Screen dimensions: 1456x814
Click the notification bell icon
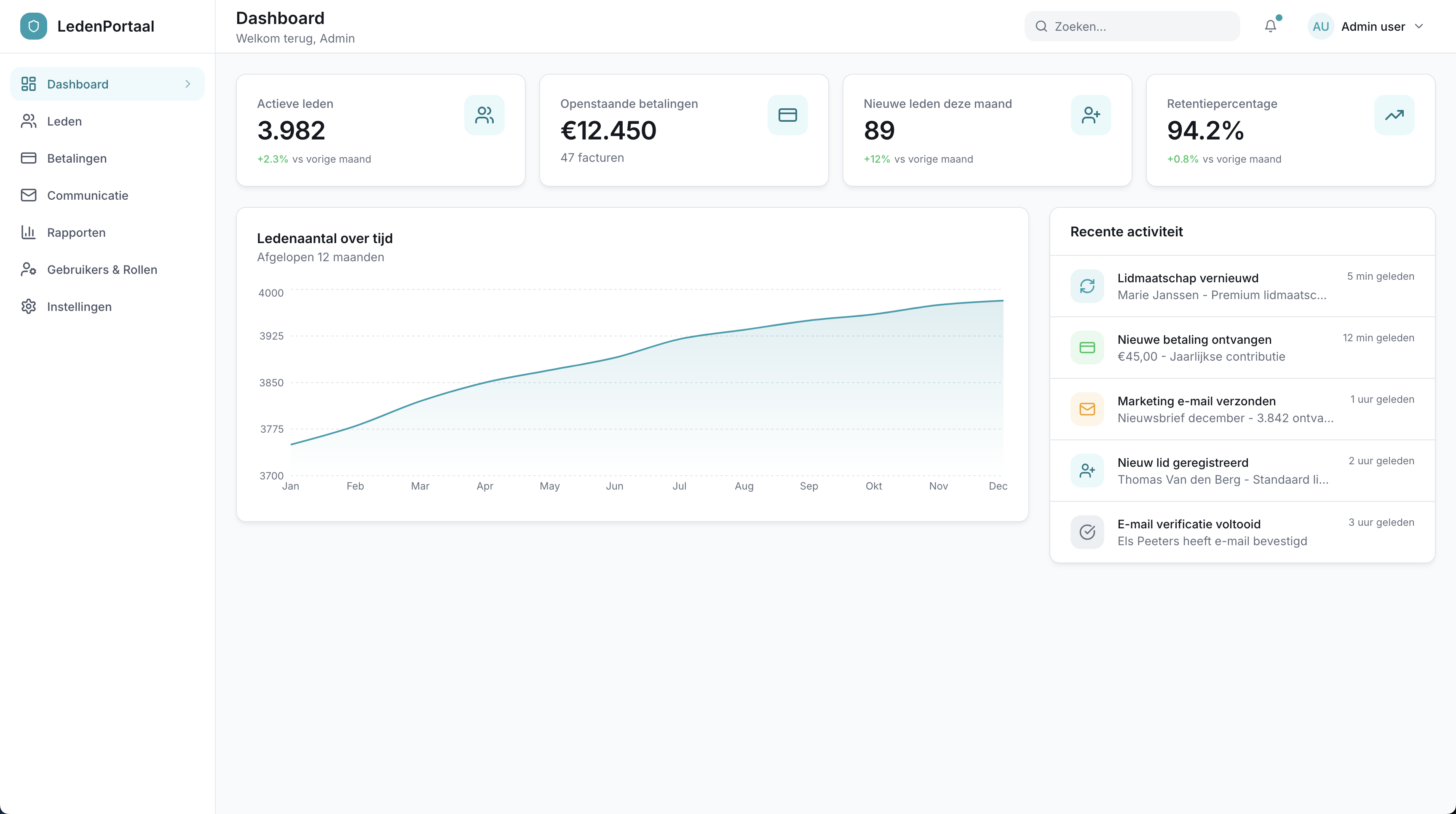(1270, 26)
